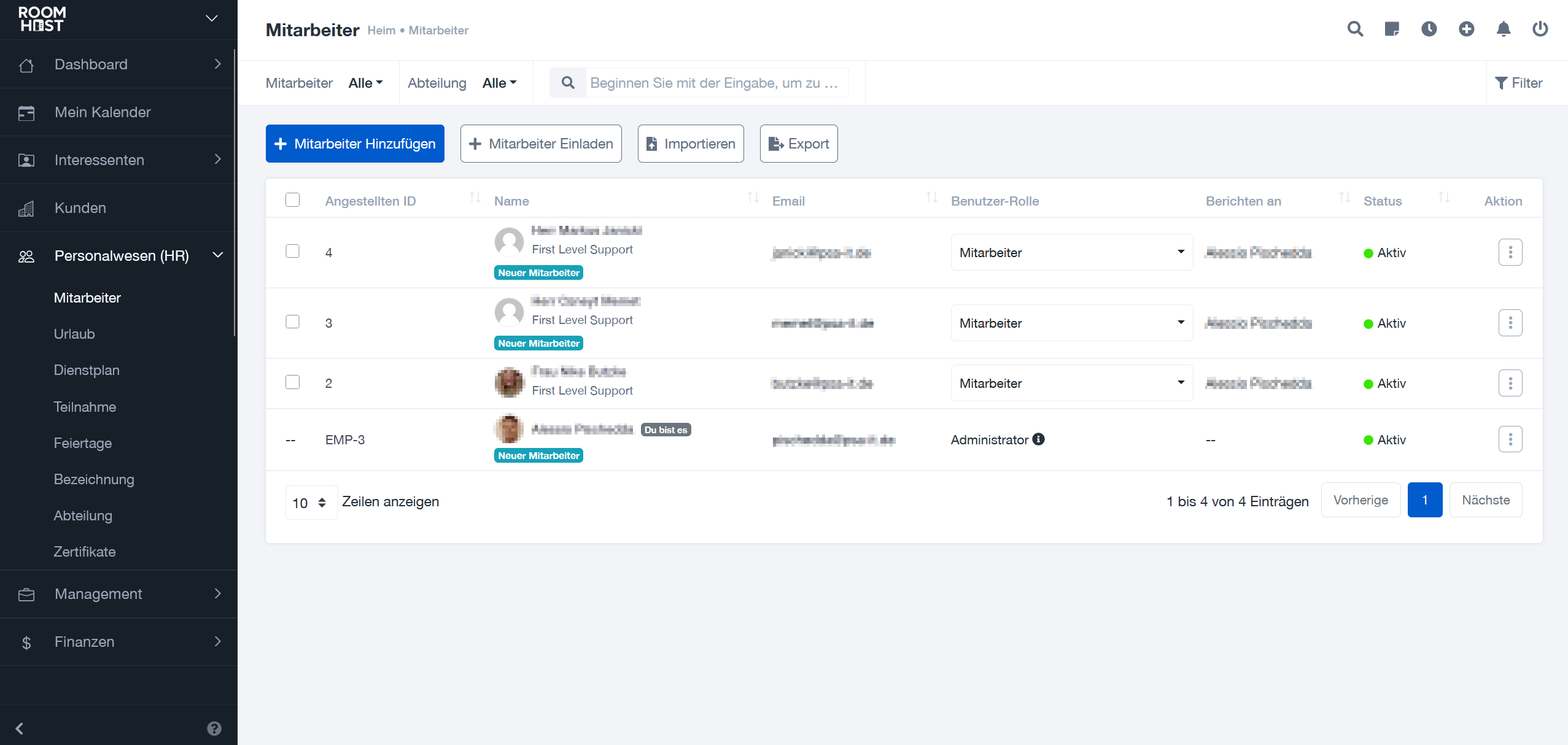Image resolution: width=1568 pixels, height=745 pixels.
Task: Open the Abteilung Alle filter dropdown
Action: point(499,83)
